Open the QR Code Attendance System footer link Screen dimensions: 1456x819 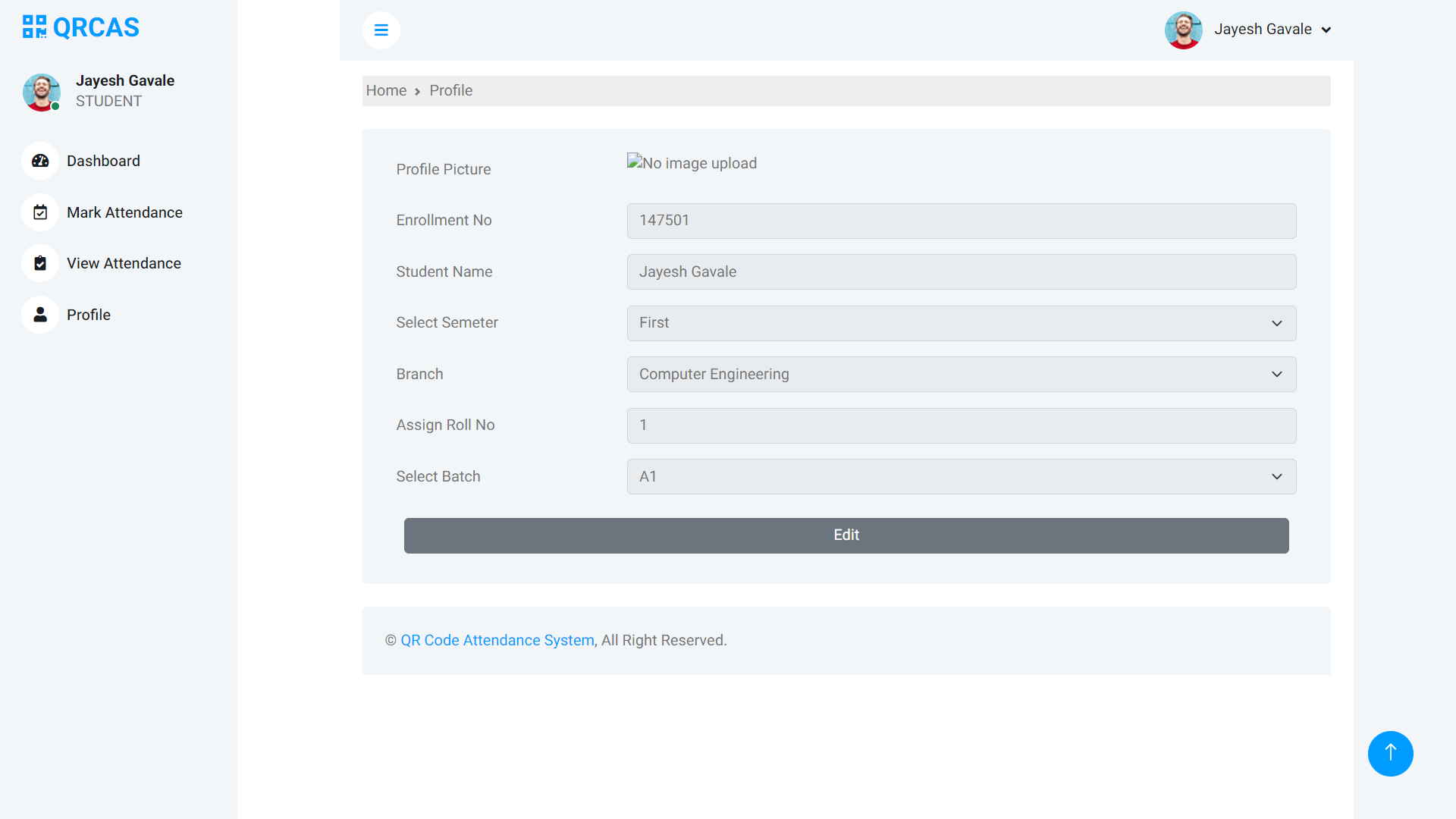[497, 640]
